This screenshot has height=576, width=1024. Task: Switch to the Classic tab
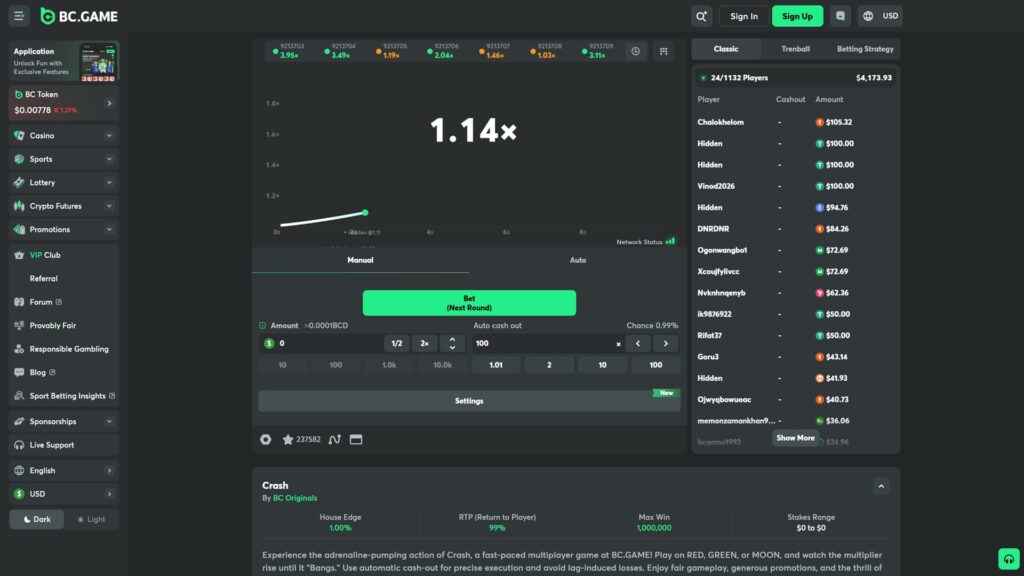(x=726, y=49)
